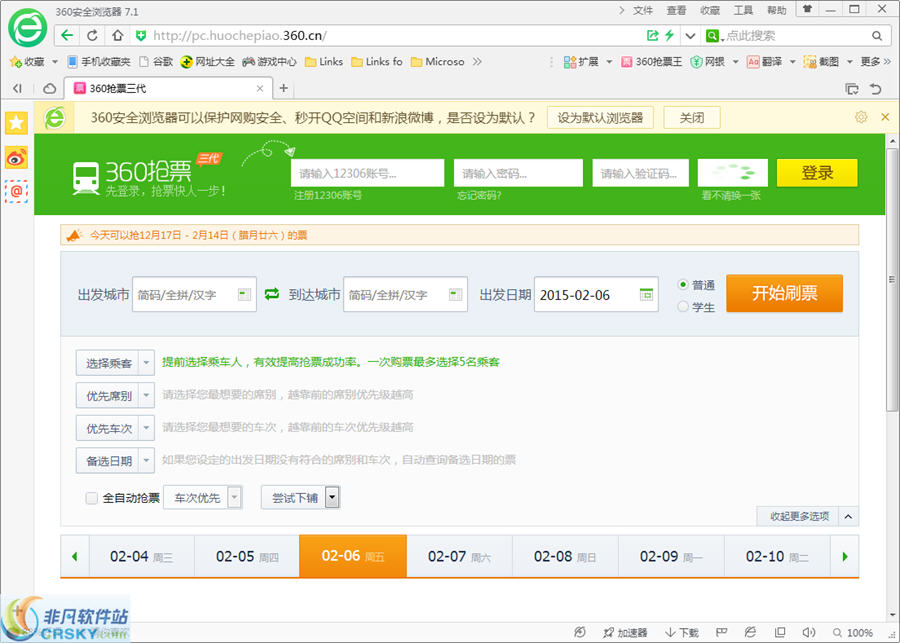Screen dimensions: 900x643
Task: Show next dates with right green arrow
Action: click(x=844, y=556)
